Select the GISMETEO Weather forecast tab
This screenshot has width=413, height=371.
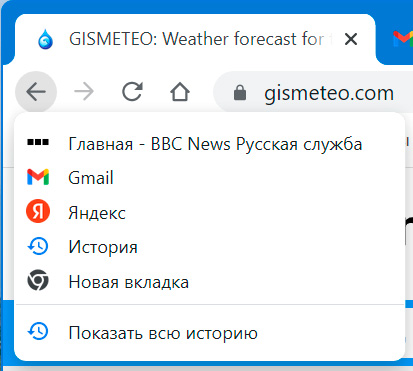coord(195,39)
